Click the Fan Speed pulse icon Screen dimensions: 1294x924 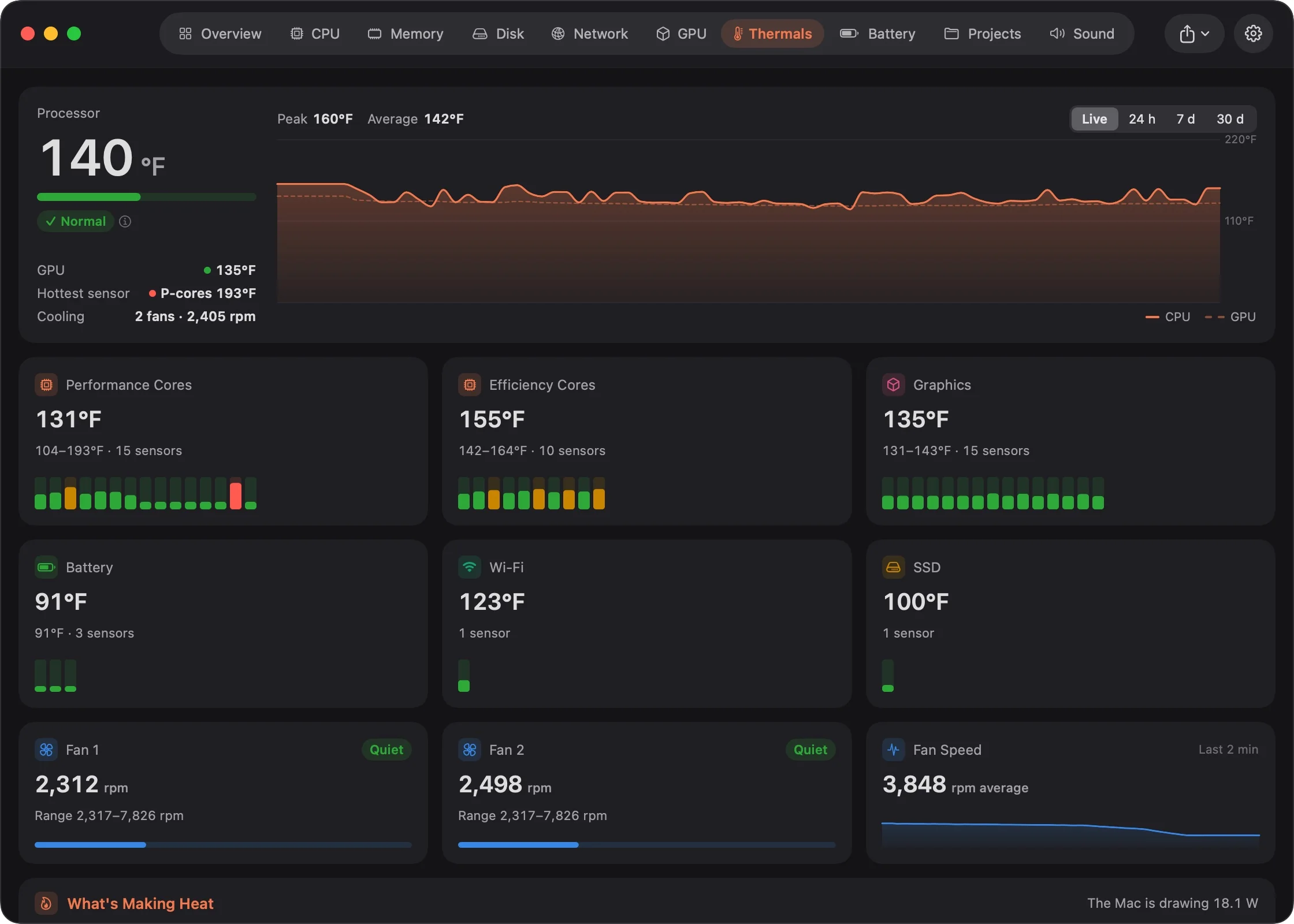[893, 750]
